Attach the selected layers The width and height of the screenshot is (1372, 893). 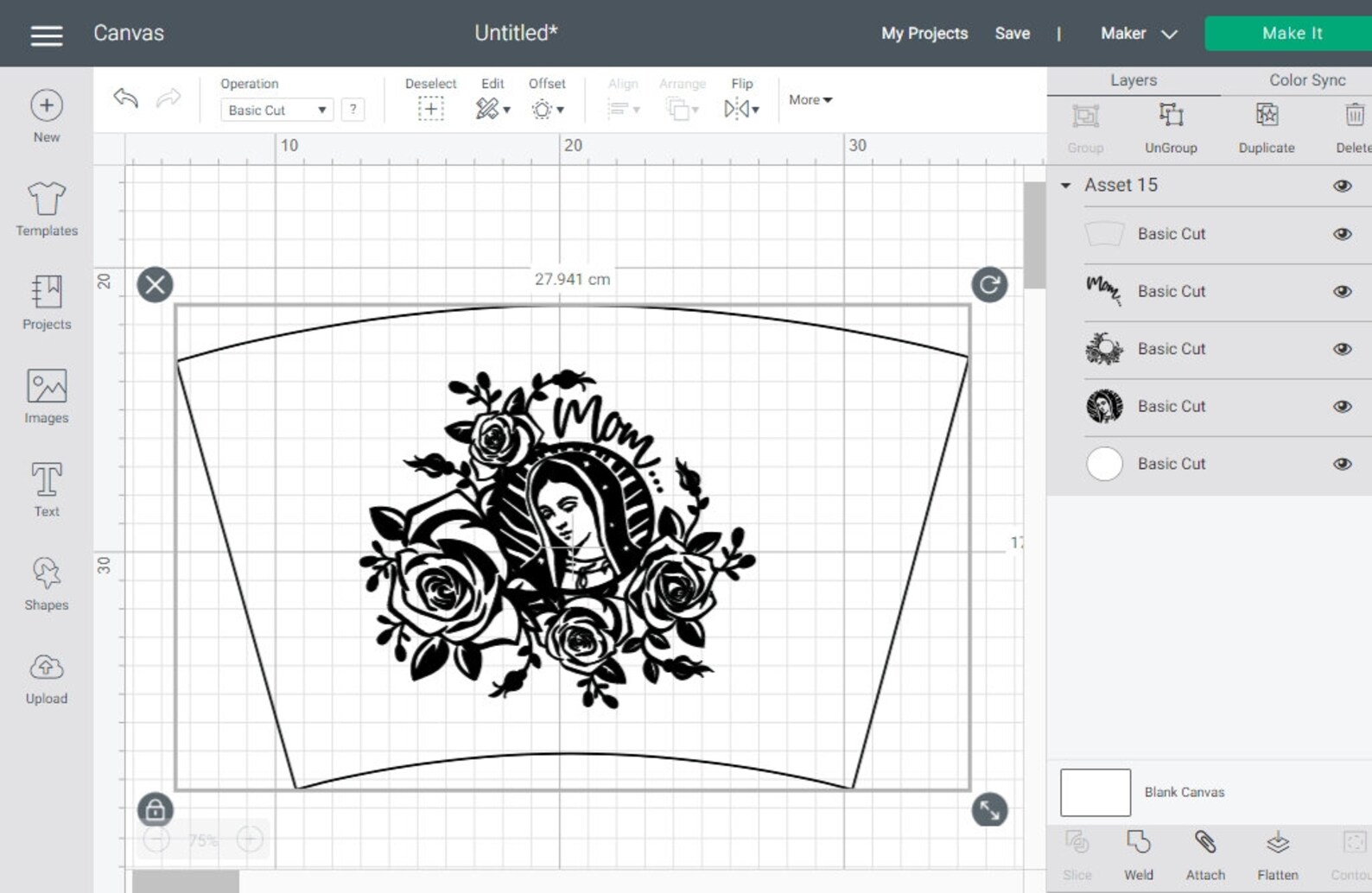point(1205,855)
